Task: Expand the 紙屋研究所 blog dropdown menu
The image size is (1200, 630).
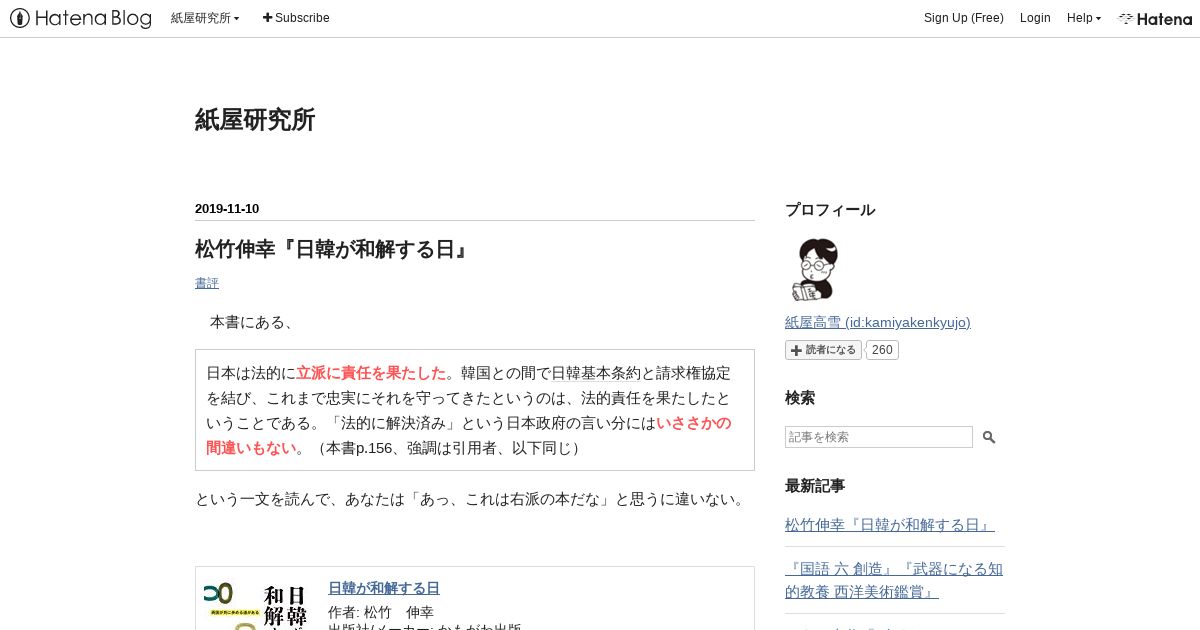Action: point(205,18)
